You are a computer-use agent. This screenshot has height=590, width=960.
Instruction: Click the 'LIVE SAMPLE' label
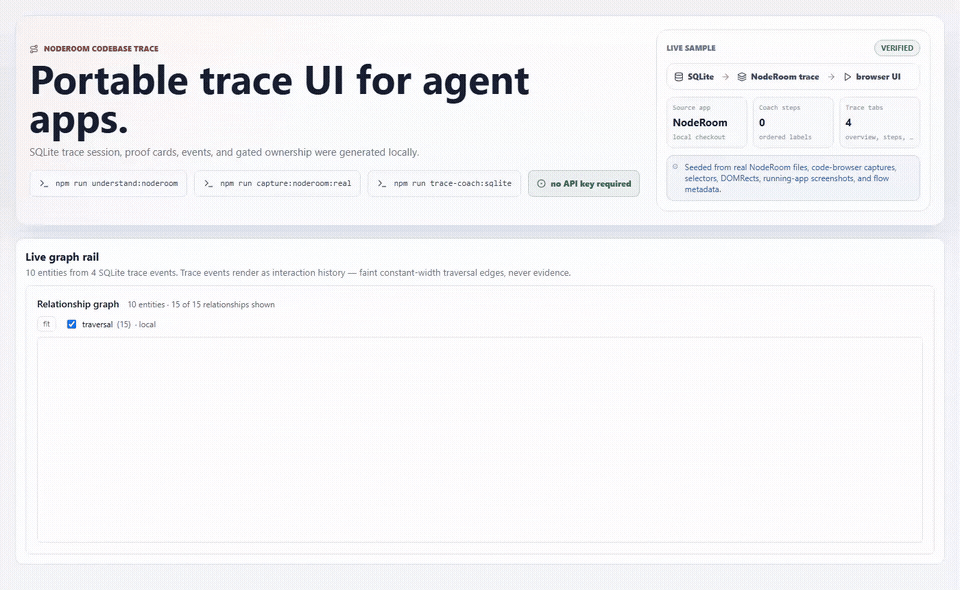(x=691, y=48)
